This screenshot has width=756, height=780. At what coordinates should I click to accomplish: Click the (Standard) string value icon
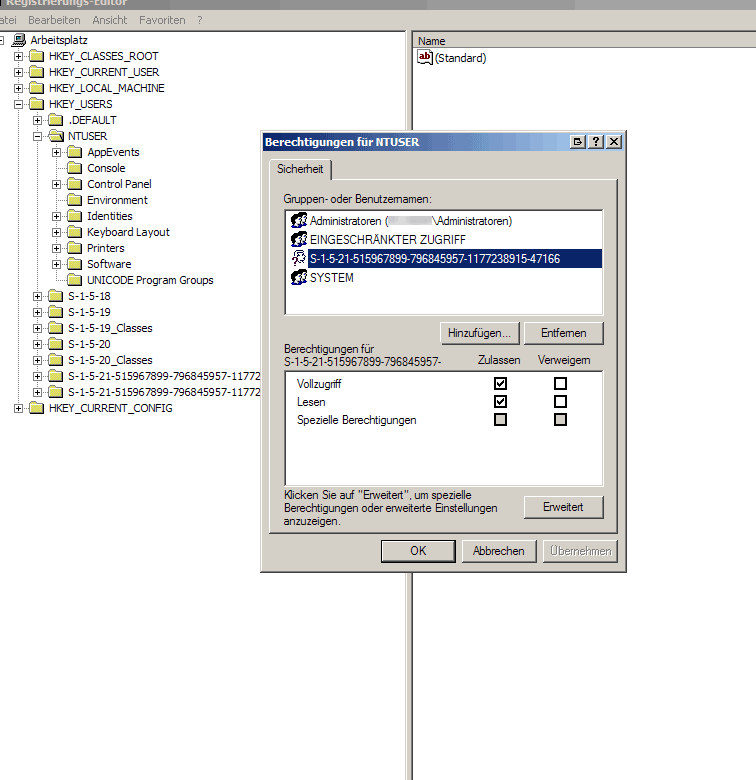425,58
